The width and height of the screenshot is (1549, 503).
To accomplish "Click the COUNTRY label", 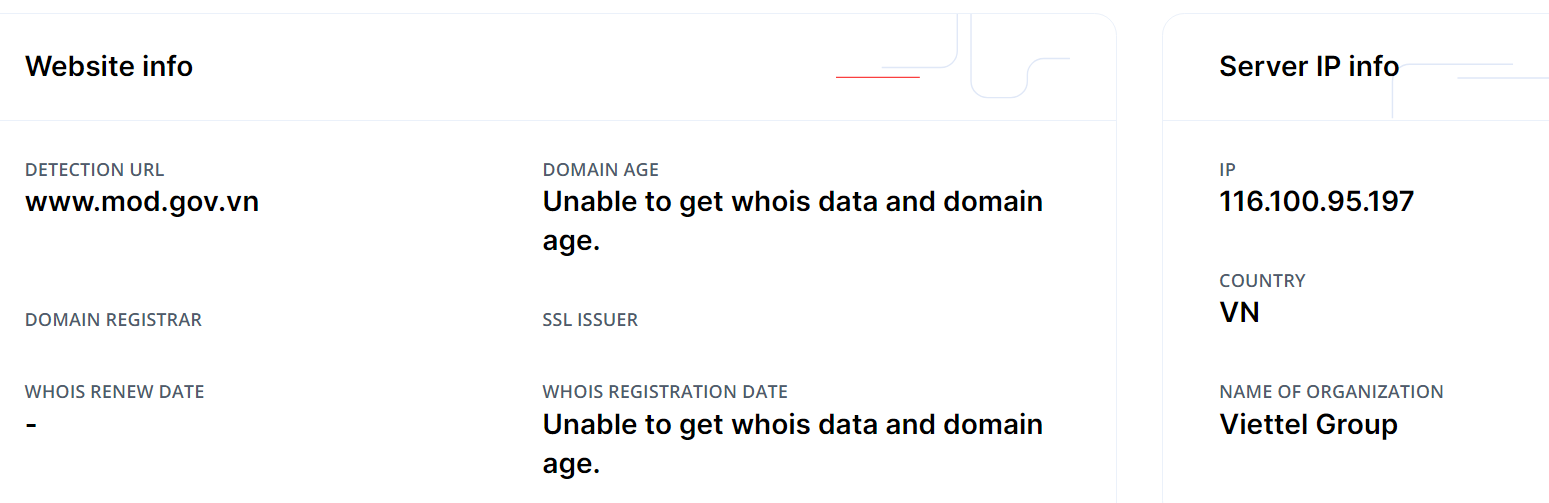I will [x=1262, y=281].
